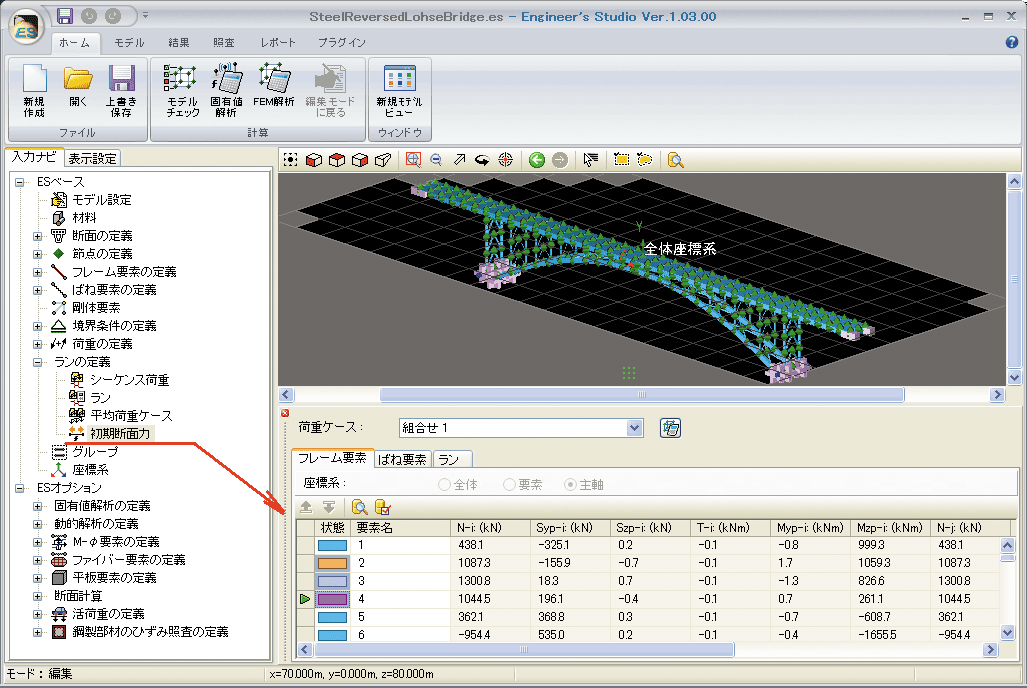Click the table vertical scrollbar down arrow
The image size is (1027, 688).
1007,633
